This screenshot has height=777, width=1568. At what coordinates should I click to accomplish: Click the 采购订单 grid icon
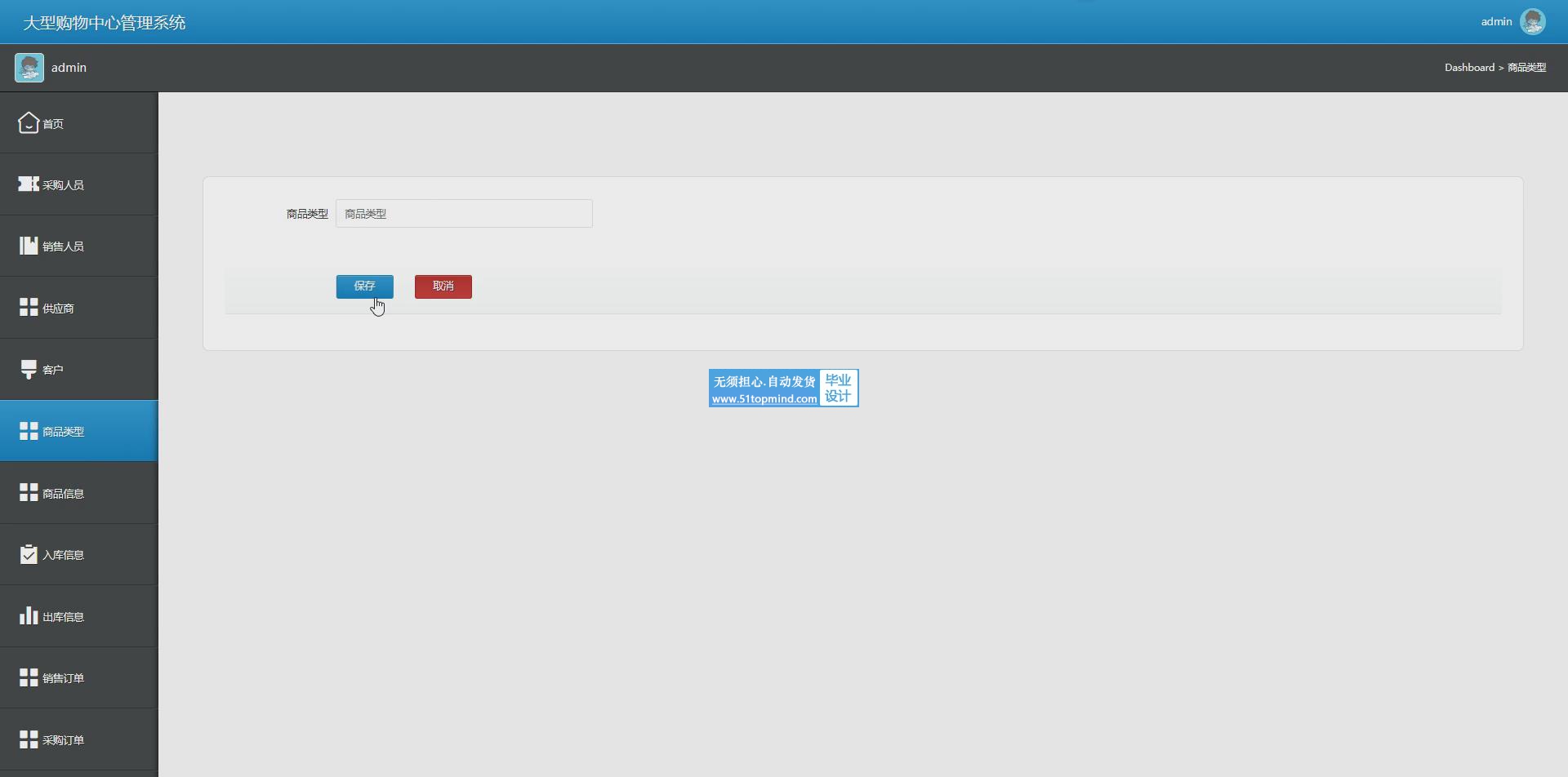[29, 739]
